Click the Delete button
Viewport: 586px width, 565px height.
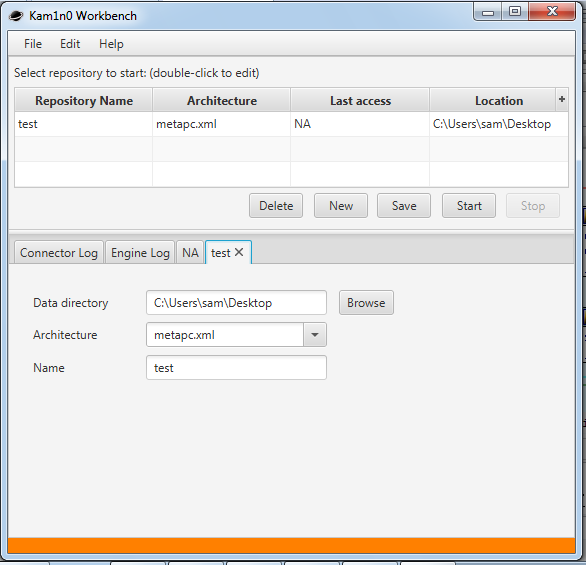276,206
